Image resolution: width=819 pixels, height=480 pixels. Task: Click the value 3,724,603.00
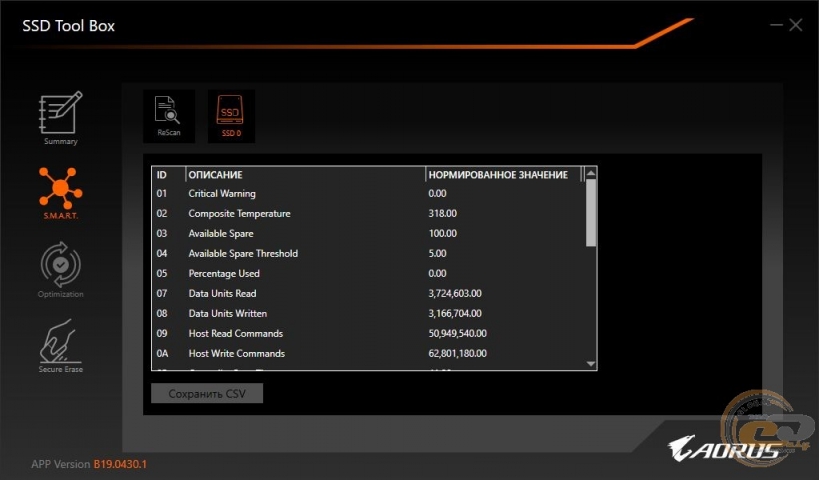coord(455,294)
